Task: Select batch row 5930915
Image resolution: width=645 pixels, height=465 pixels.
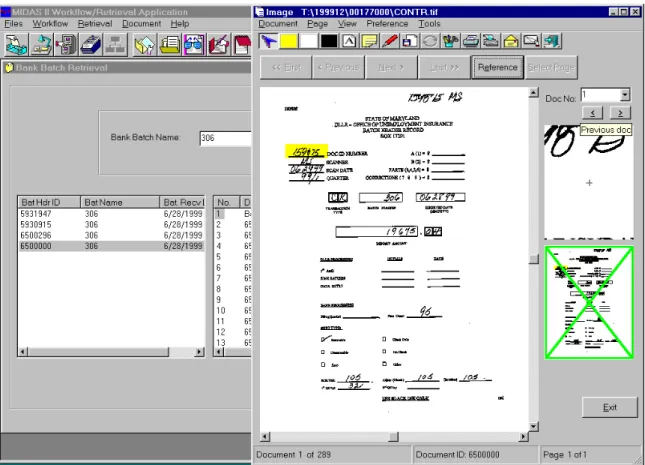Action: [x=111, y=225]
